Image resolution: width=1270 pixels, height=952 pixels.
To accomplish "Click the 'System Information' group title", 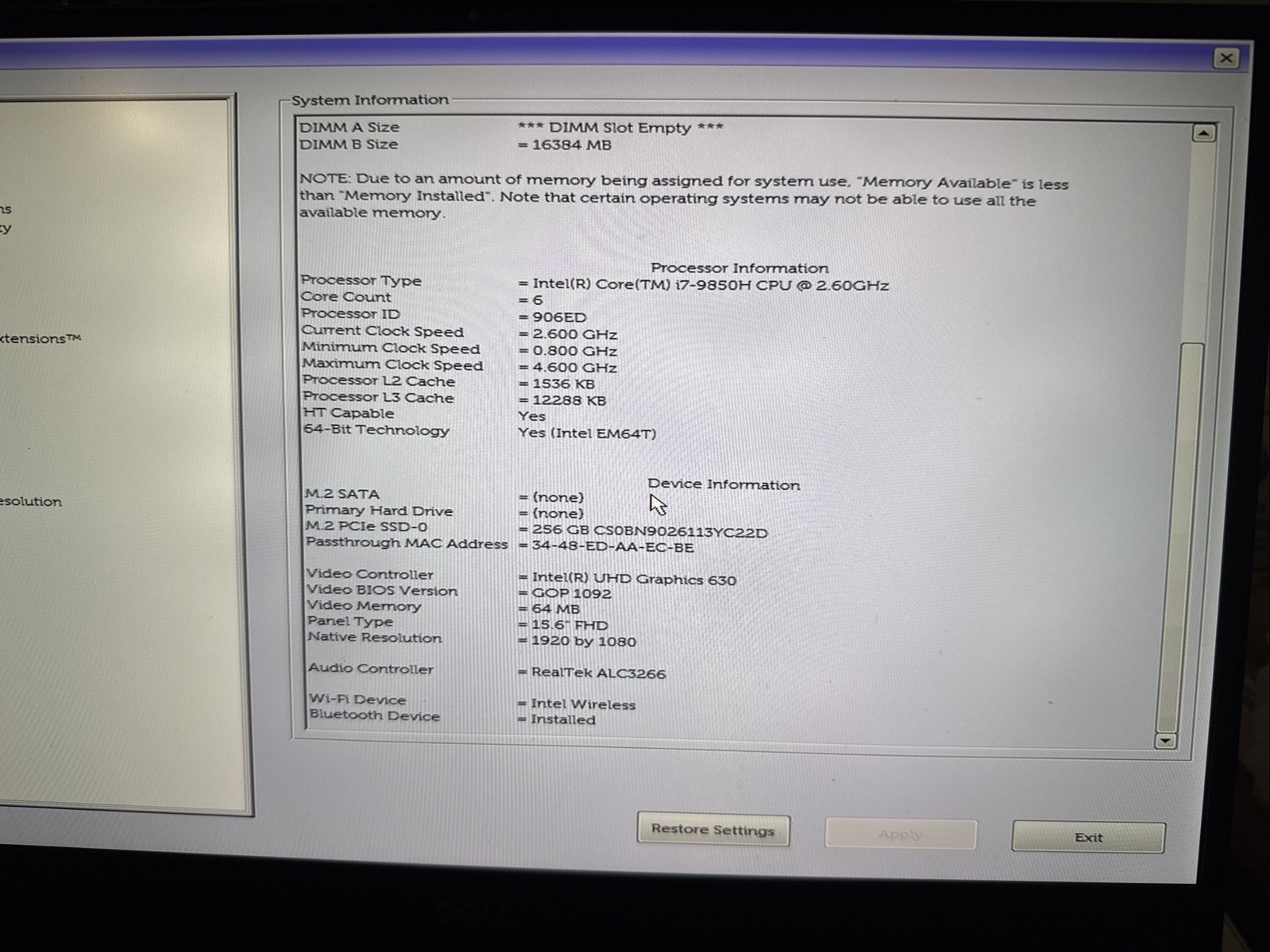I will 369,100.
